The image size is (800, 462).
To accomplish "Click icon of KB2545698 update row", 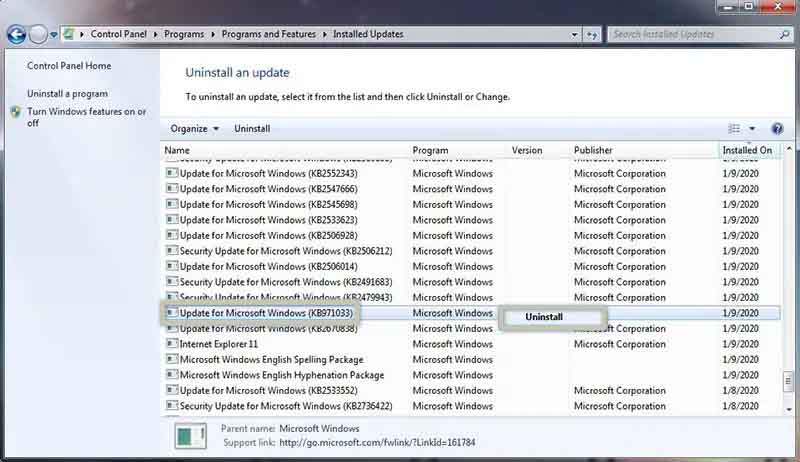I will (x=172, y=204).
